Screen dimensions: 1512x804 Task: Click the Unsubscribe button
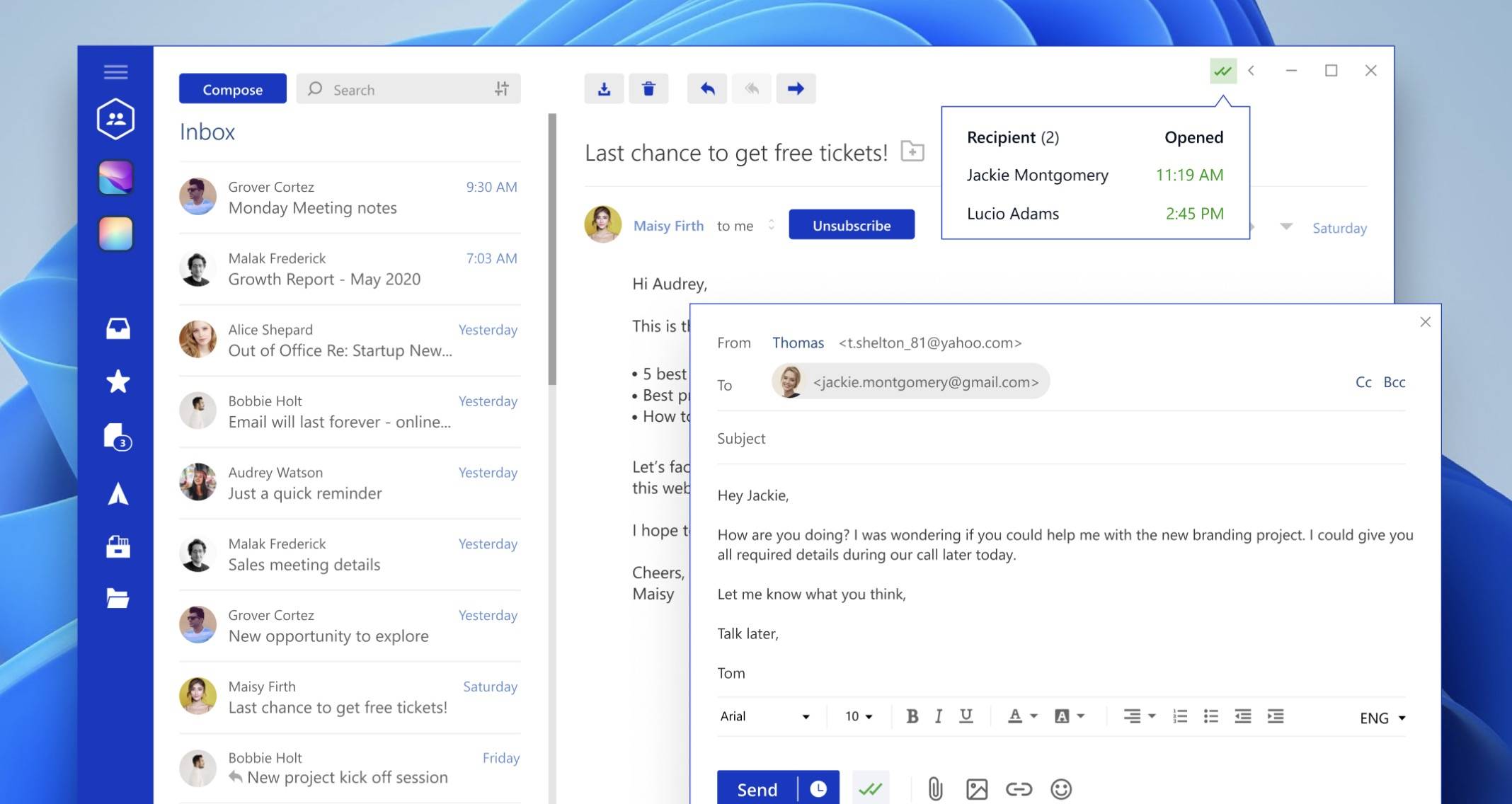pyautogui.click(x=852, y=225)
